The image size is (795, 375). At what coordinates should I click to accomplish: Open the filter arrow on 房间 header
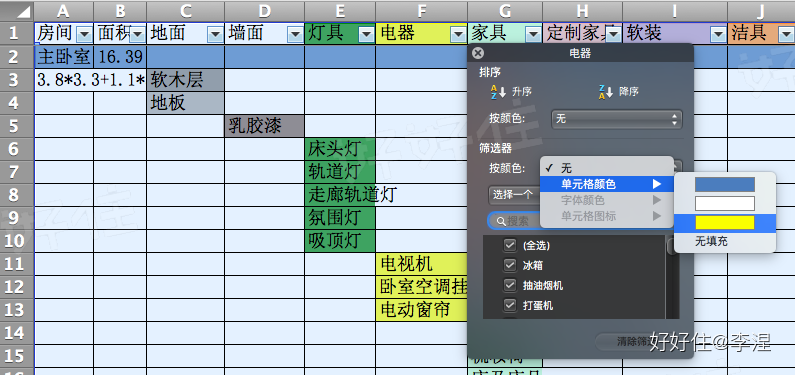(84, 34)
